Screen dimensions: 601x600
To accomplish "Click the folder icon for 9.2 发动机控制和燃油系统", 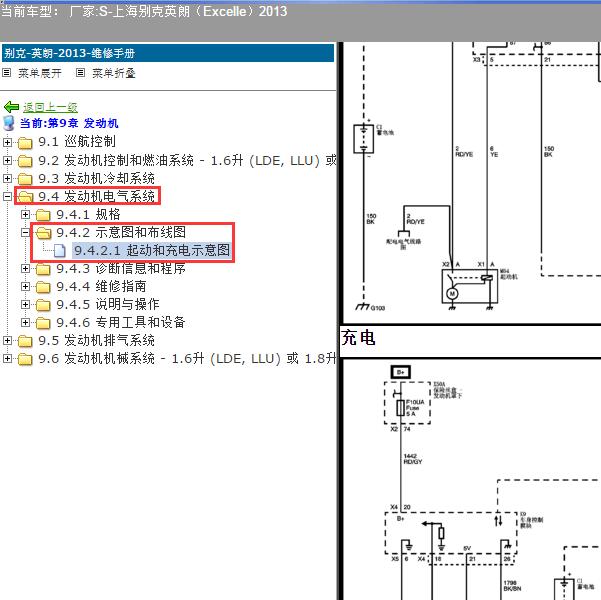I will click(x=25, y=161).
